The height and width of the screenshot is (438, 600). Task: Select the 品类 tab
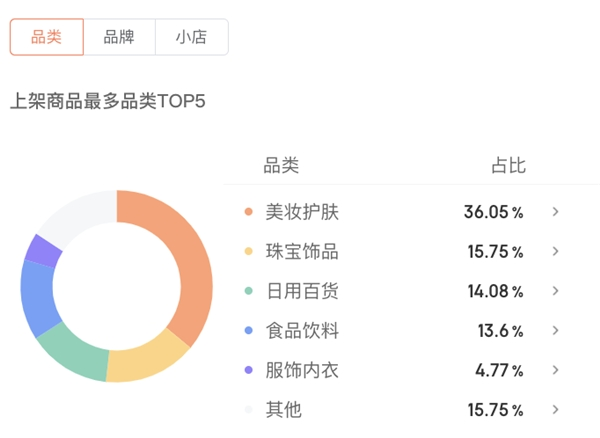(x=47, y=37)
